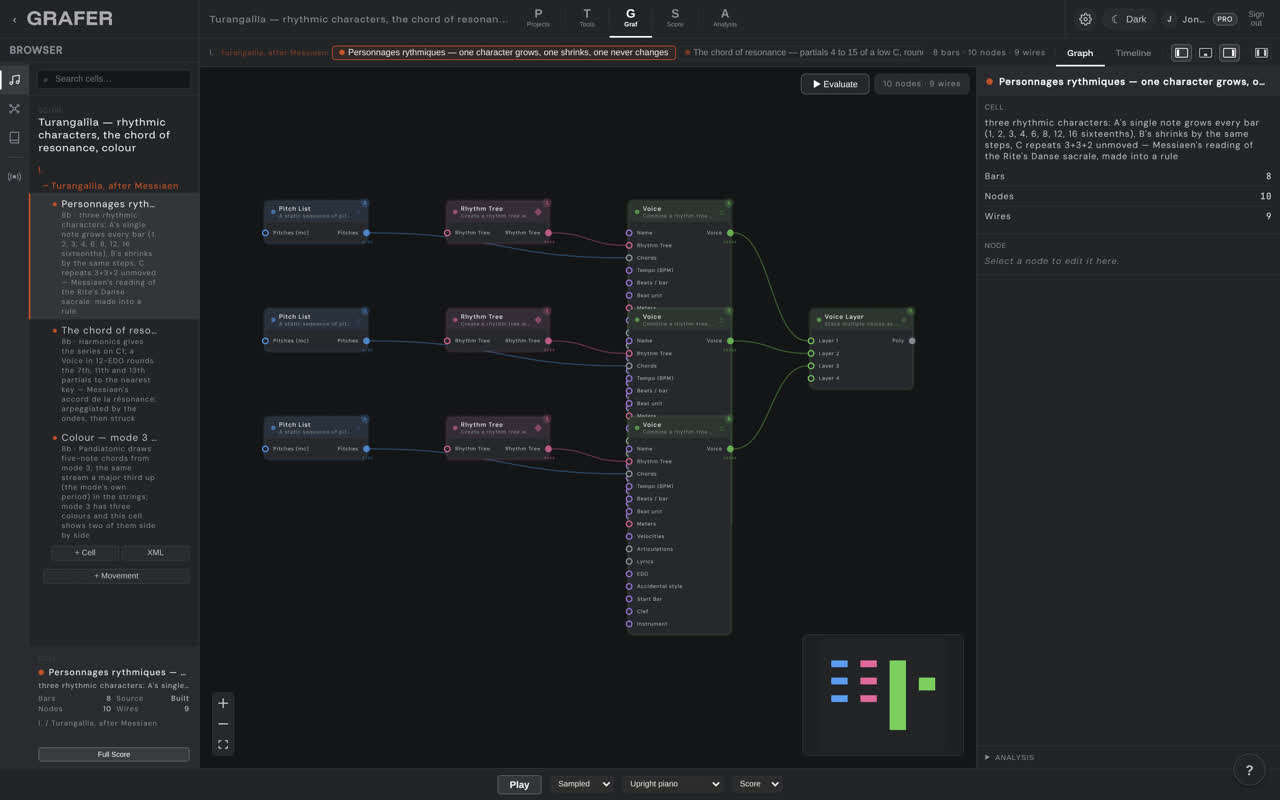The height and width of the screenshot is (800, 1280).
Task: Click the Sign out link
Action: (1256, 19)
